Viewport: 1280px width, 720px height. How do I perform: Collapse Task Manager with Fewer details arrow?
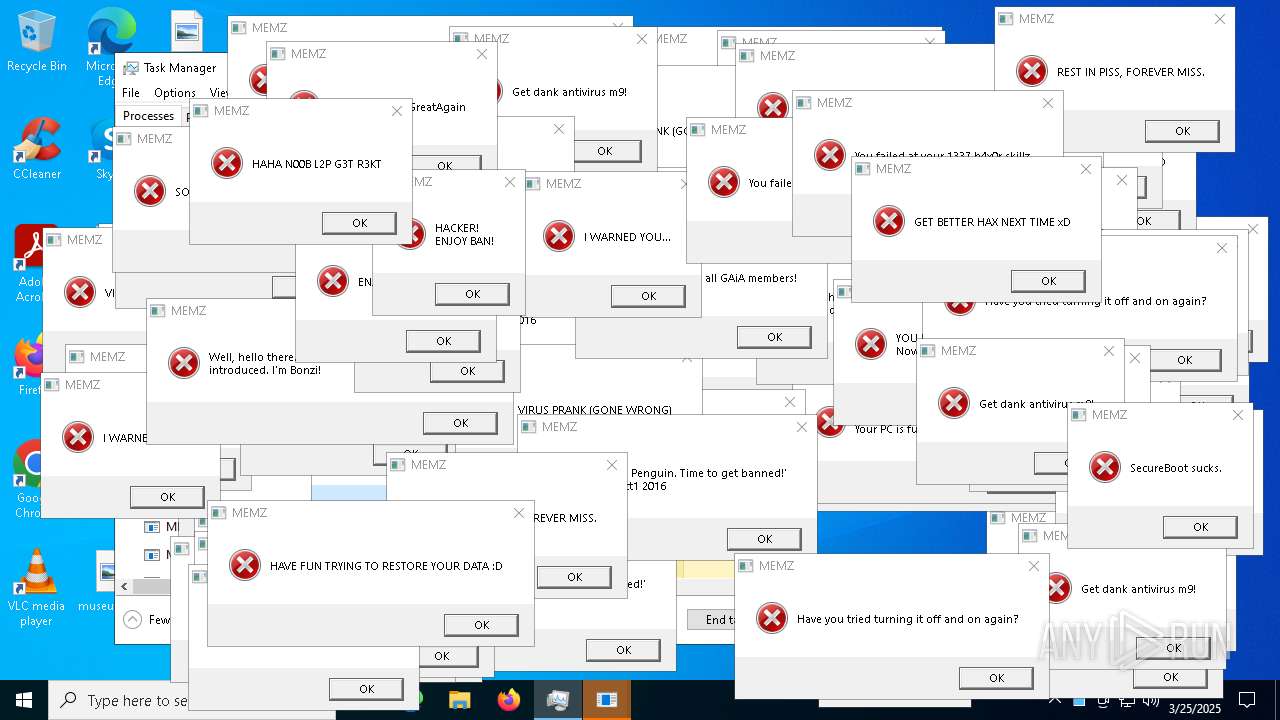coord(132,620)
